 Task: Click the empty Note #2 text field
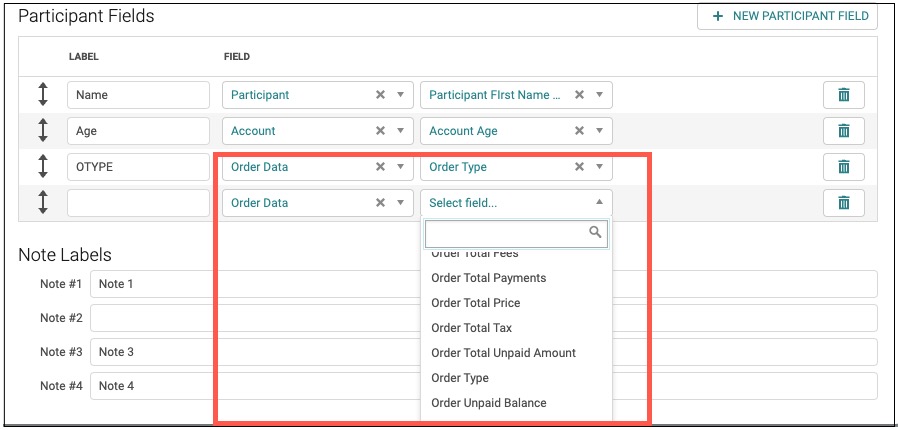pyautogui.click(x=483, y=318)
